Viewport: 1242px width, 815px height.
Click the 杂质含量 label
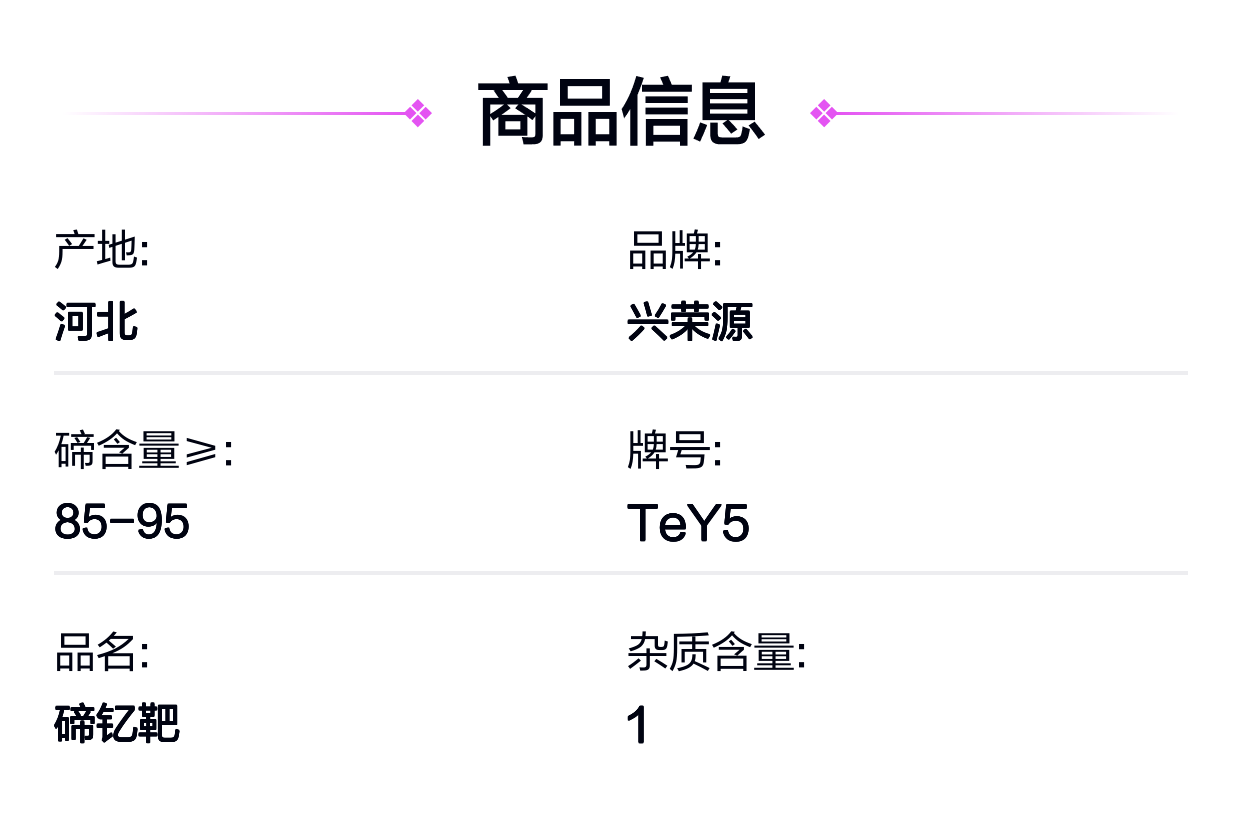pos(716,653)
